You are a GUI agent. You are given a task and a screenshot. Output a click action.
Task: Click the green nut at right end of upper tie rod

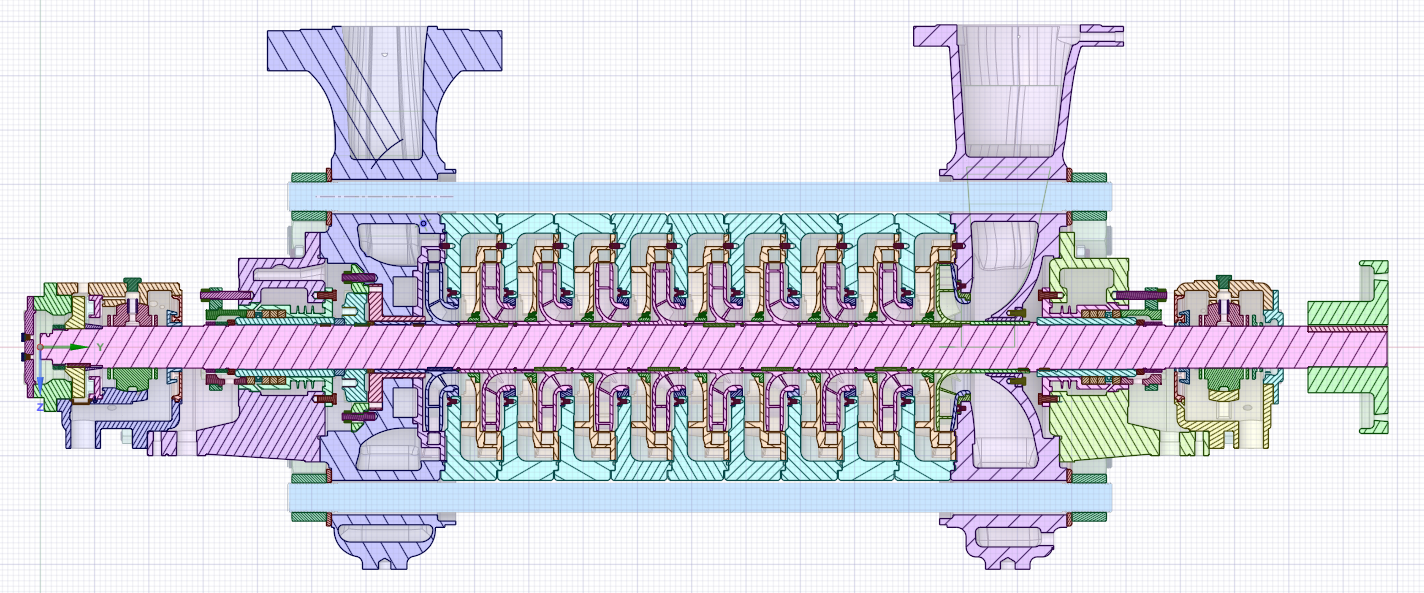tap(1090, 177)
